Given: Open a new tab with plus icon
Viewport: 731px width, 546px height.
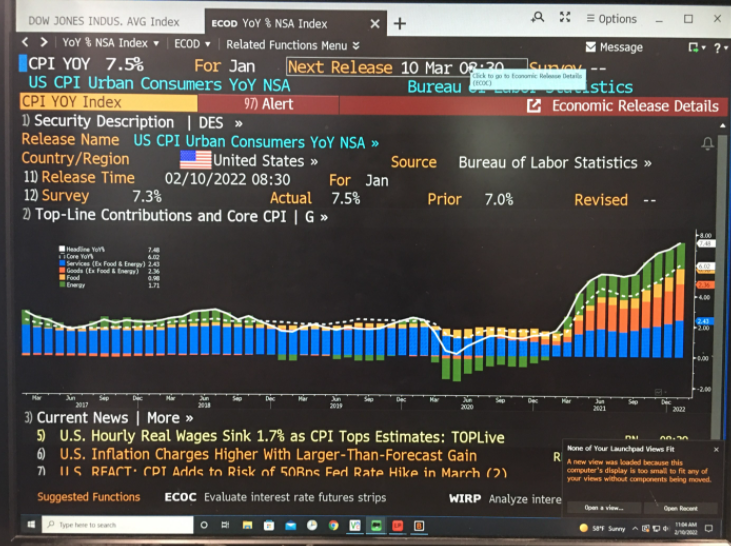Looking at the screenshot, I should tap(400, 22).
